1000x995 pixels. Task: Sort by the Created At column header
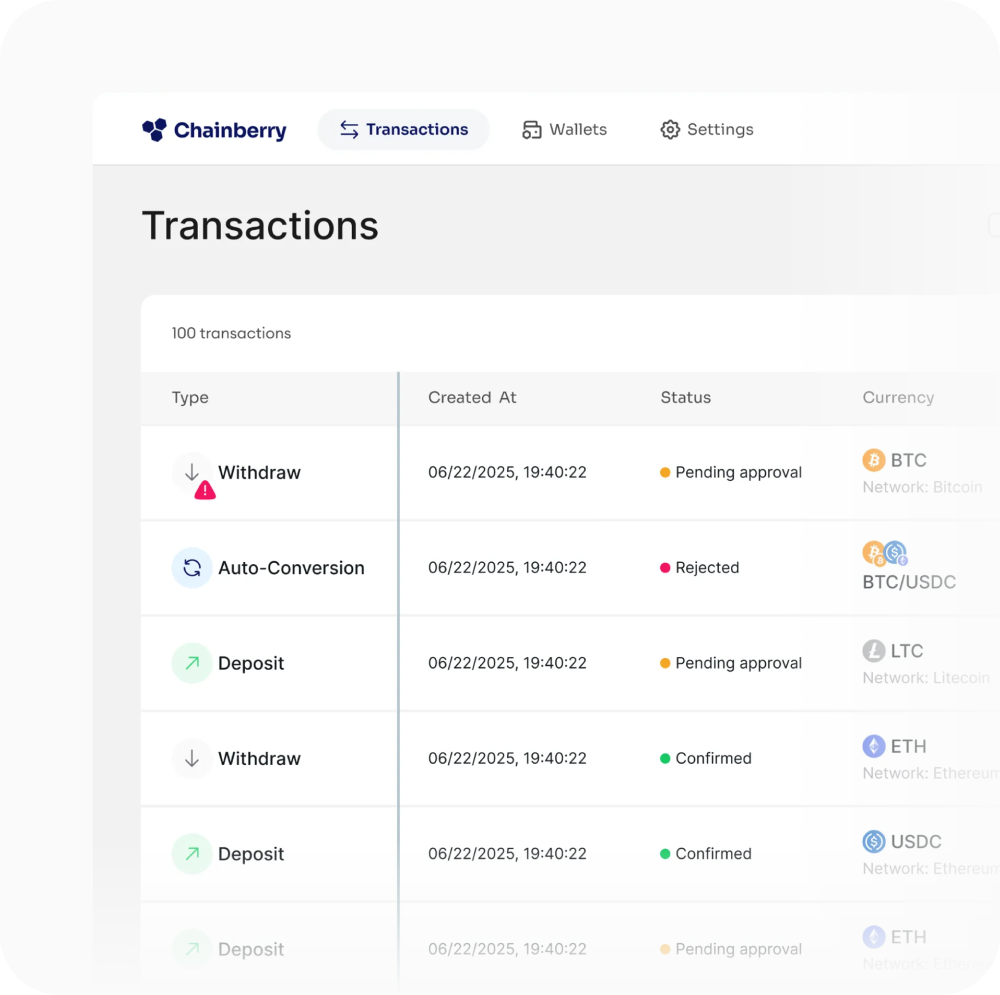point(472,398)
